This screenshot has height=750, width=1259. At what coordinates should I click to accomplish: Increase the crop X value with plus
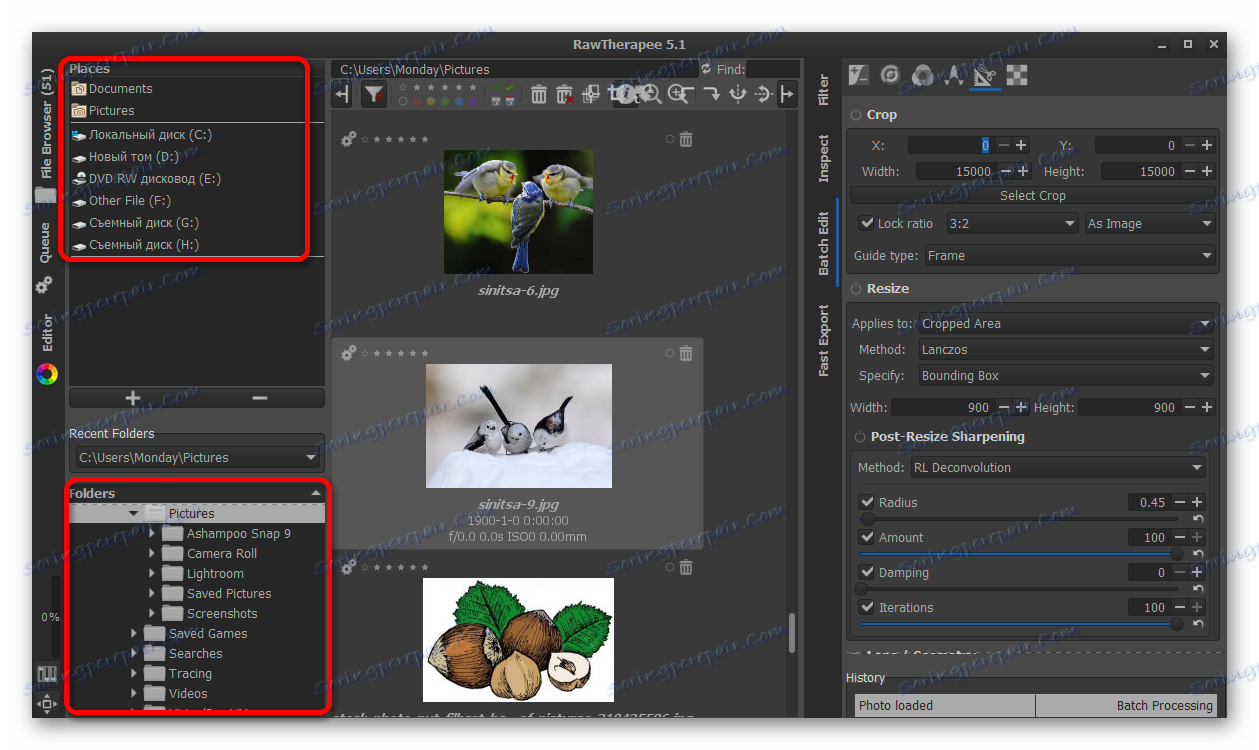click(x=1021, y=145)
